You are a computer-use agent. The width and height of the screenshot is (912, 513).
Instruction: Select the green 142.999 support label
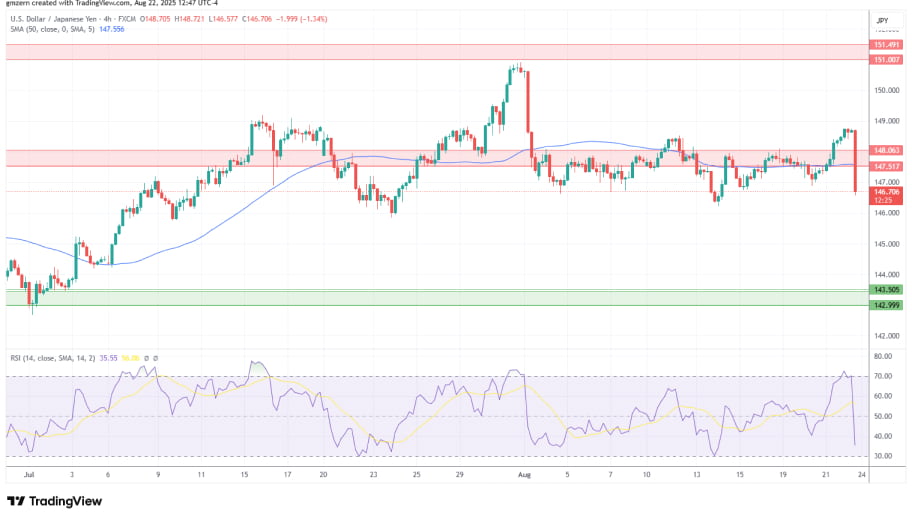pyautogui.click(x=886, y=305)
